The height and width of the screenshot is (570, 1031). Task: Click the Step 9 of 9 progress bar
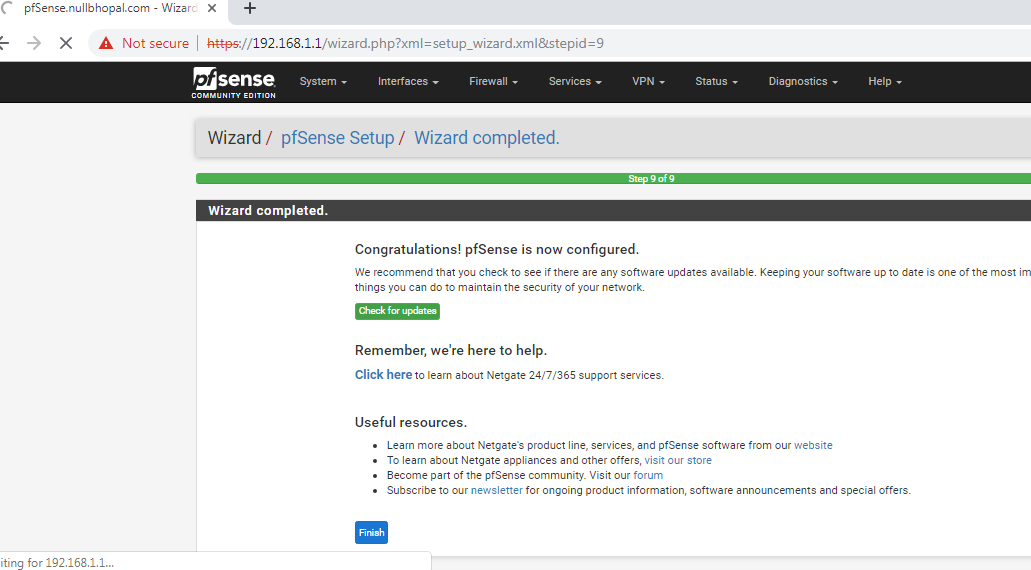click(613, 179)
